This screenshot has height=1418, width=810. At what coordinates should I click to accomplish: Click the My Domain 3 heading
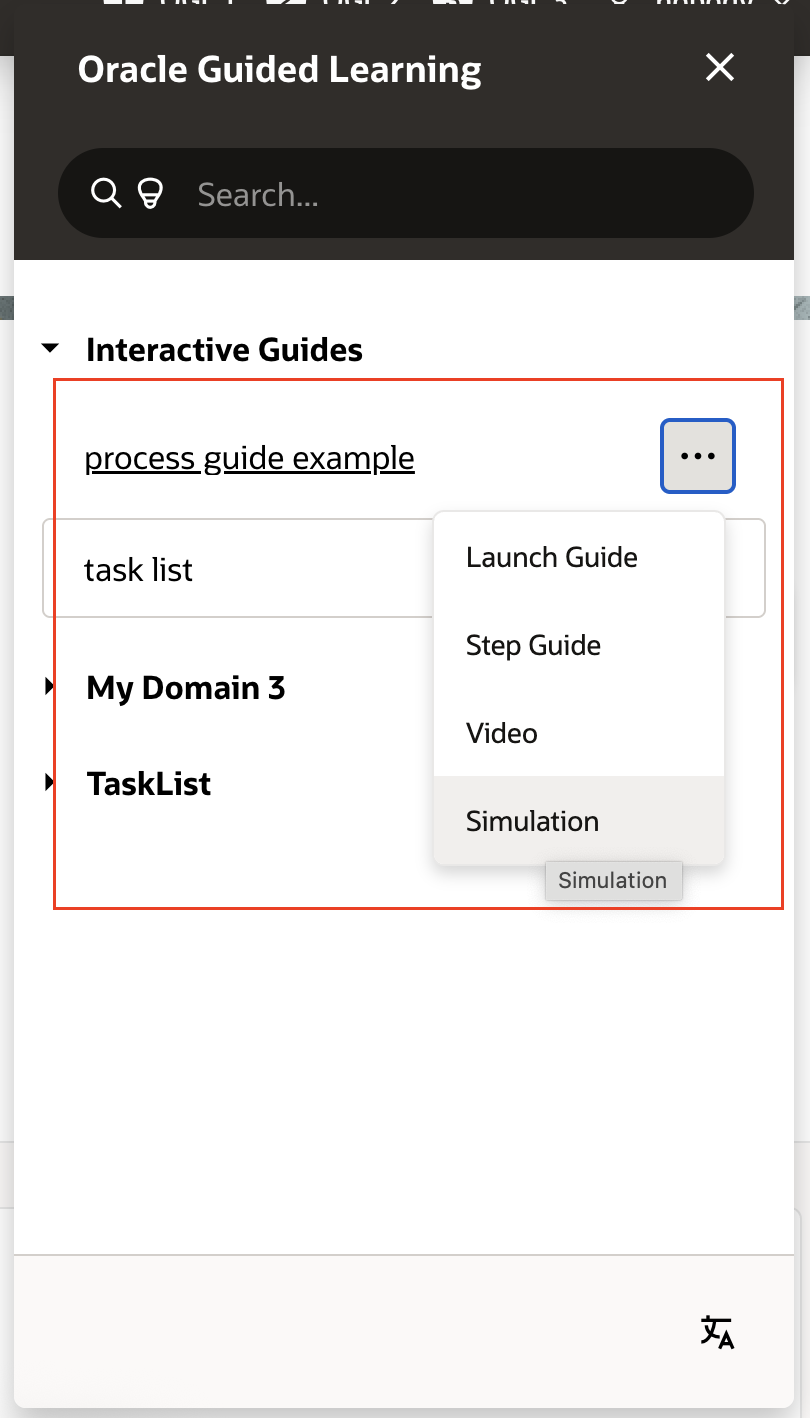click(x=186, y=688)
